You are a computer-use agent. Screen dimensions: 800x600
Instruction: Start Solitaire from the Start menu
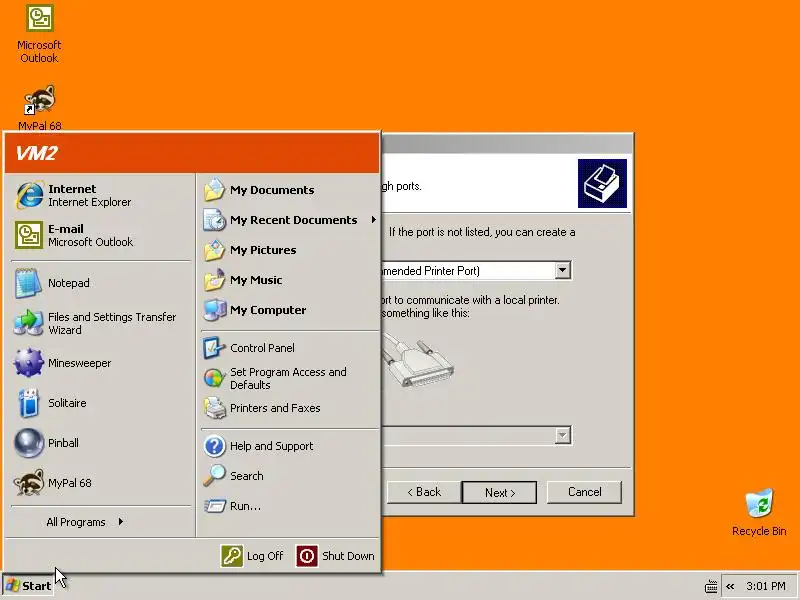pyautogui.click(x=100, y=403)
